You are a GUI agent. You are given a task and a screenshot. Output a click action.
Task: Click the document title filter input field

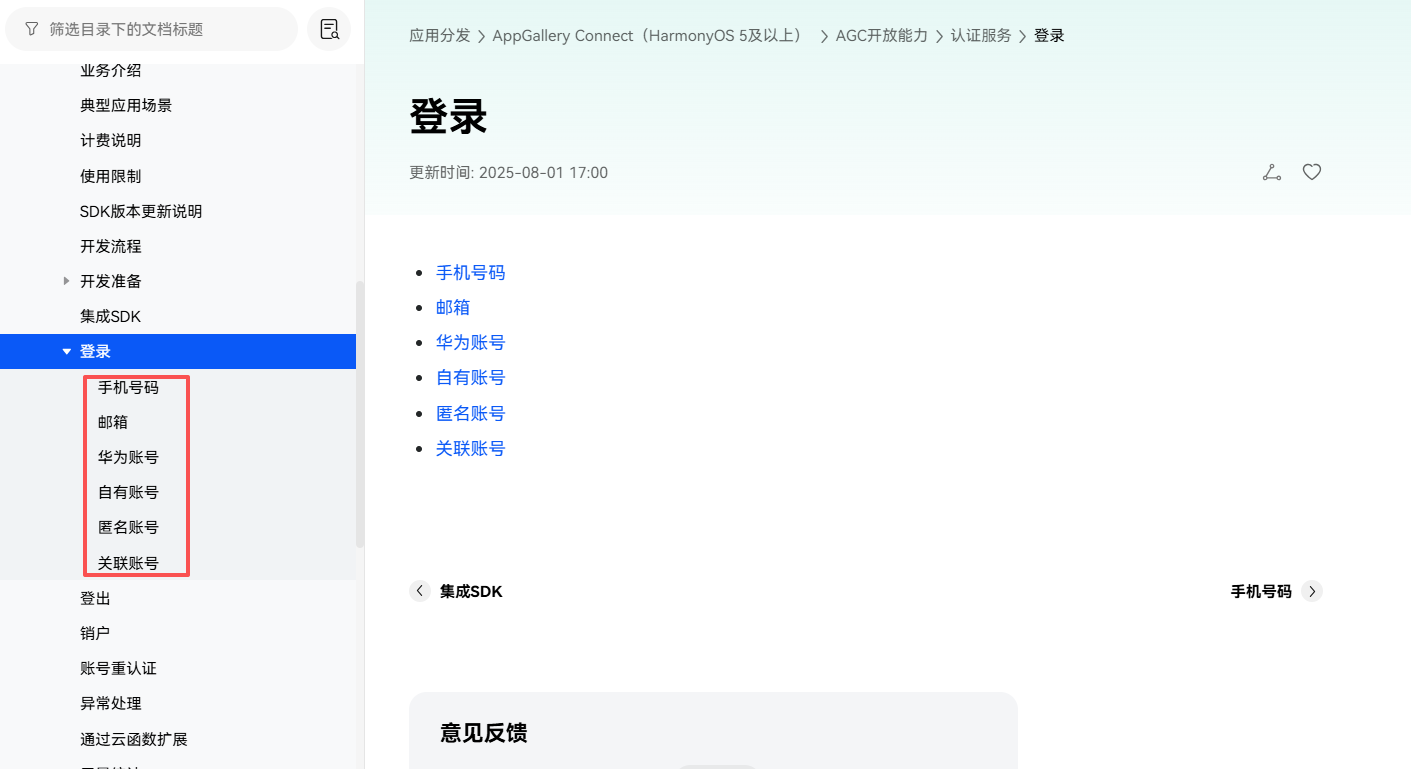[x=150, y=29]
